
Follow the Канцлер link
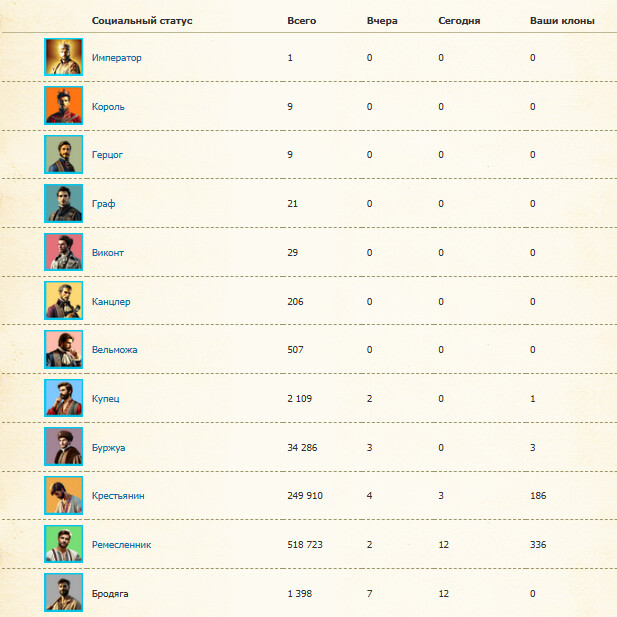(111, 301)
